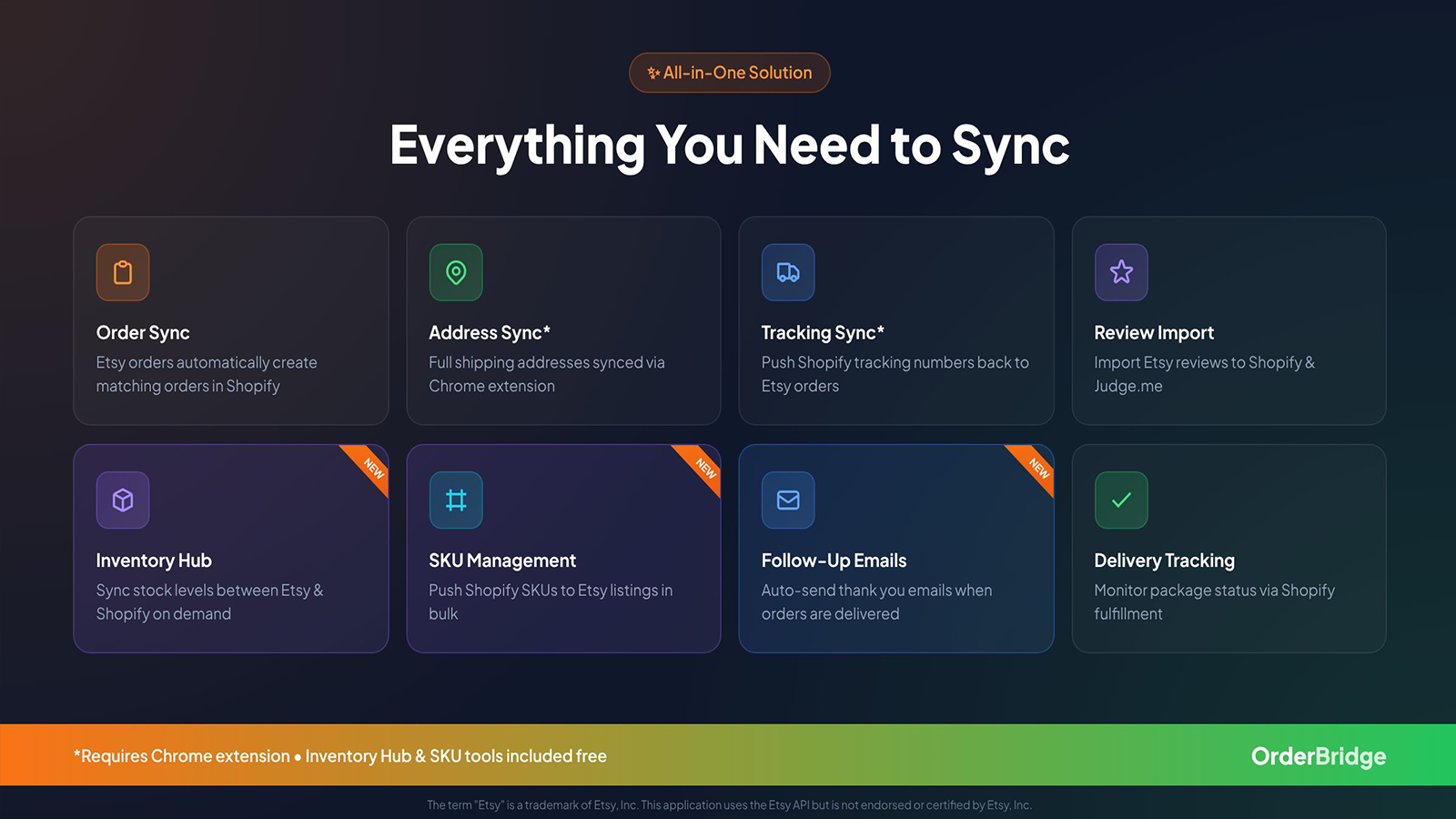
Task: Click 'Push Shopify SKUs to Etsy listings' description
Action: pos(551,602)
